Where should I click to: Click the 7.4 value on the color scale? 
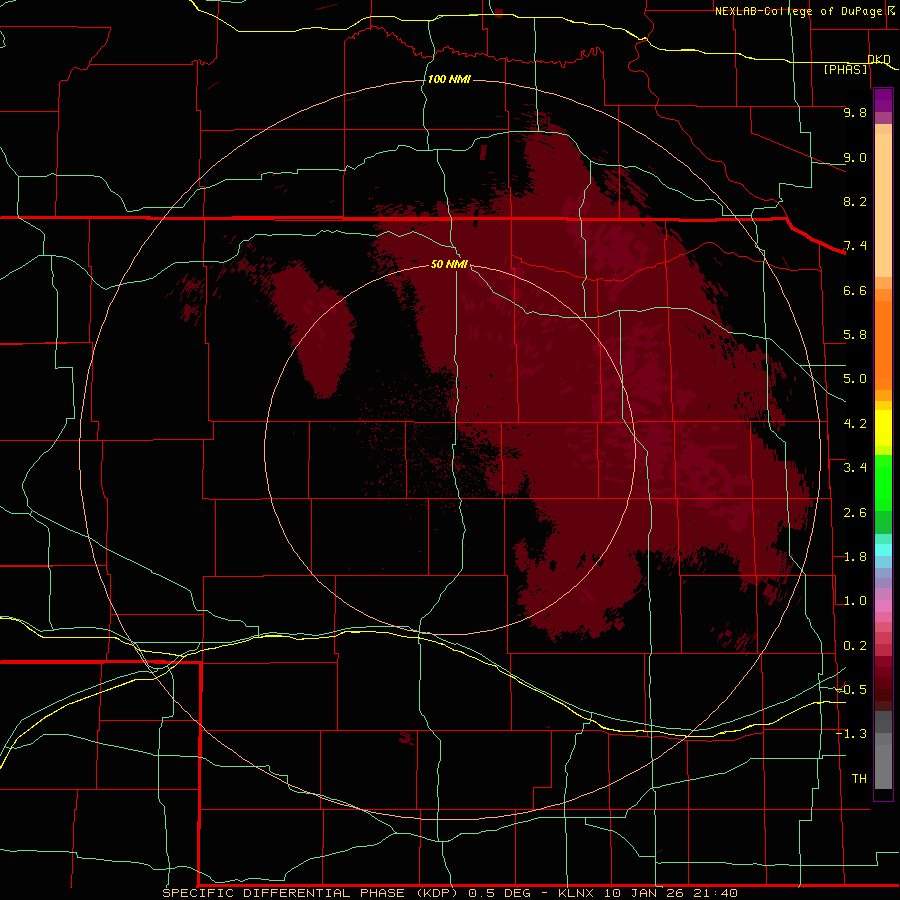tap(855, 246)
